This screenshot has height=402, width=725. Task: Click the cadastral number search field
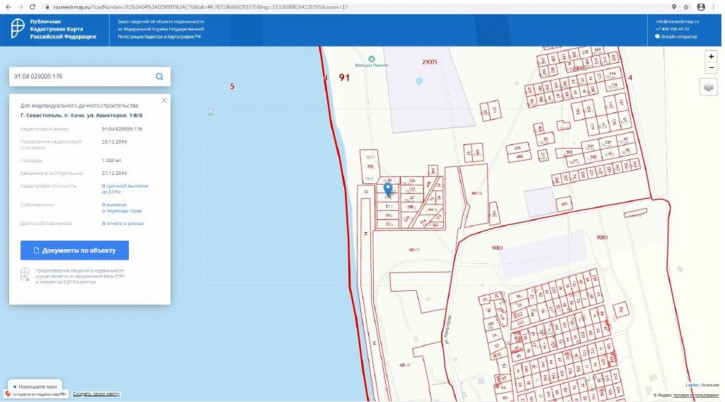[80, 76]
